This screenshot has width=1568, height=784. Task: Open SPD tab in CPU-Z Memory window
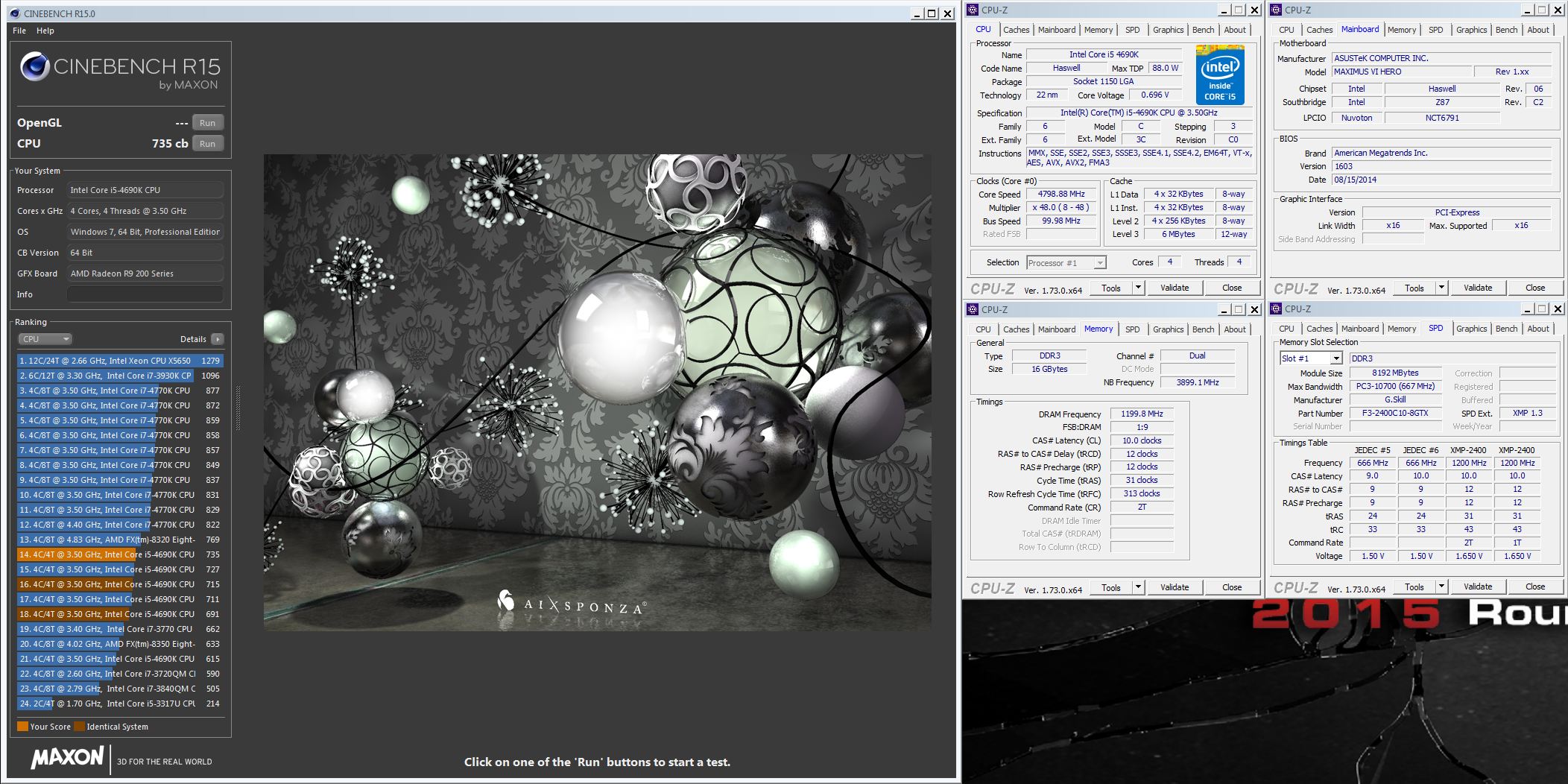pyautogui.click(x=1132, y=329)
